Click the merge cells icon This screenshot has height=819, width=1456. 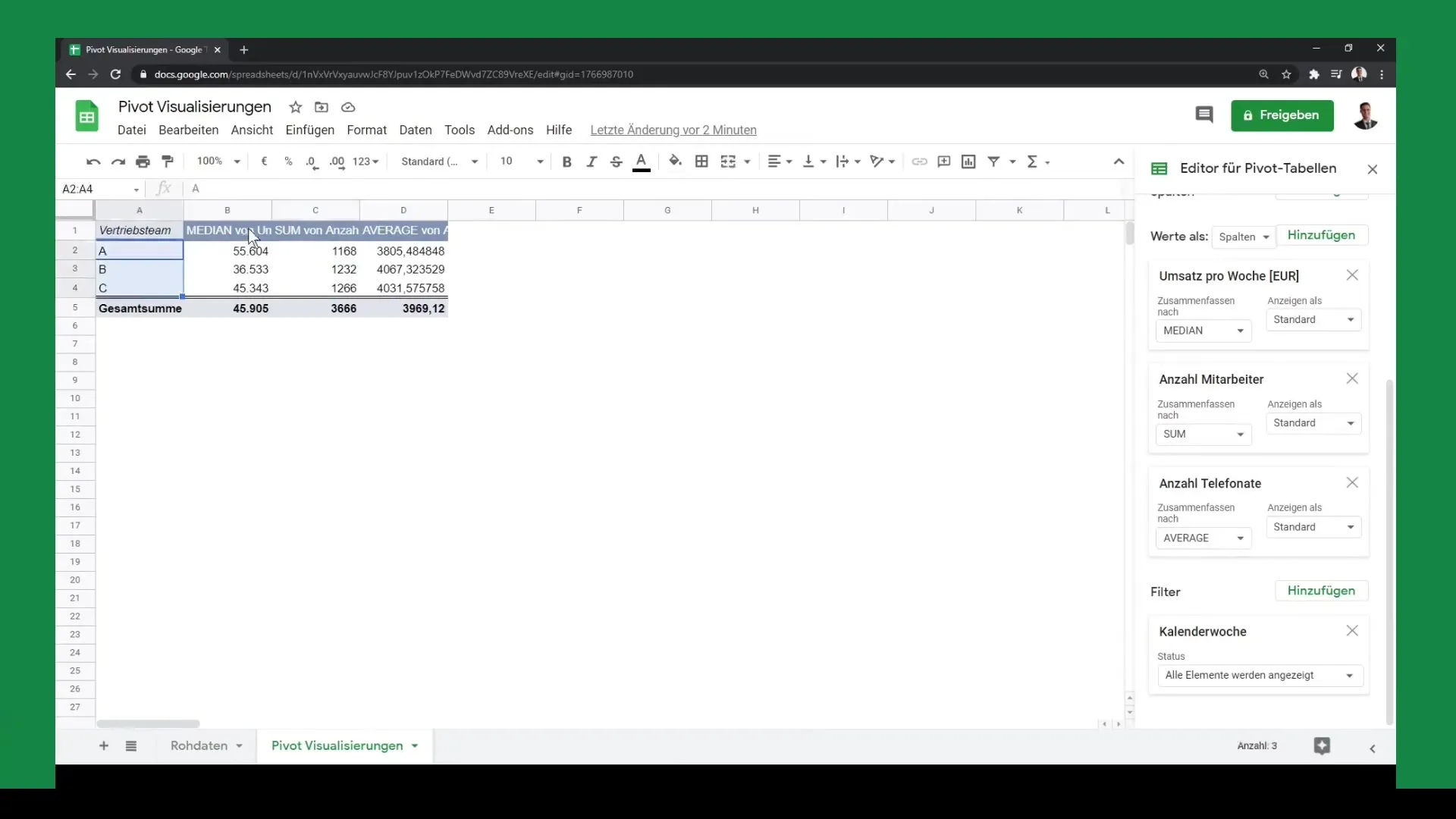coord(728,162)
